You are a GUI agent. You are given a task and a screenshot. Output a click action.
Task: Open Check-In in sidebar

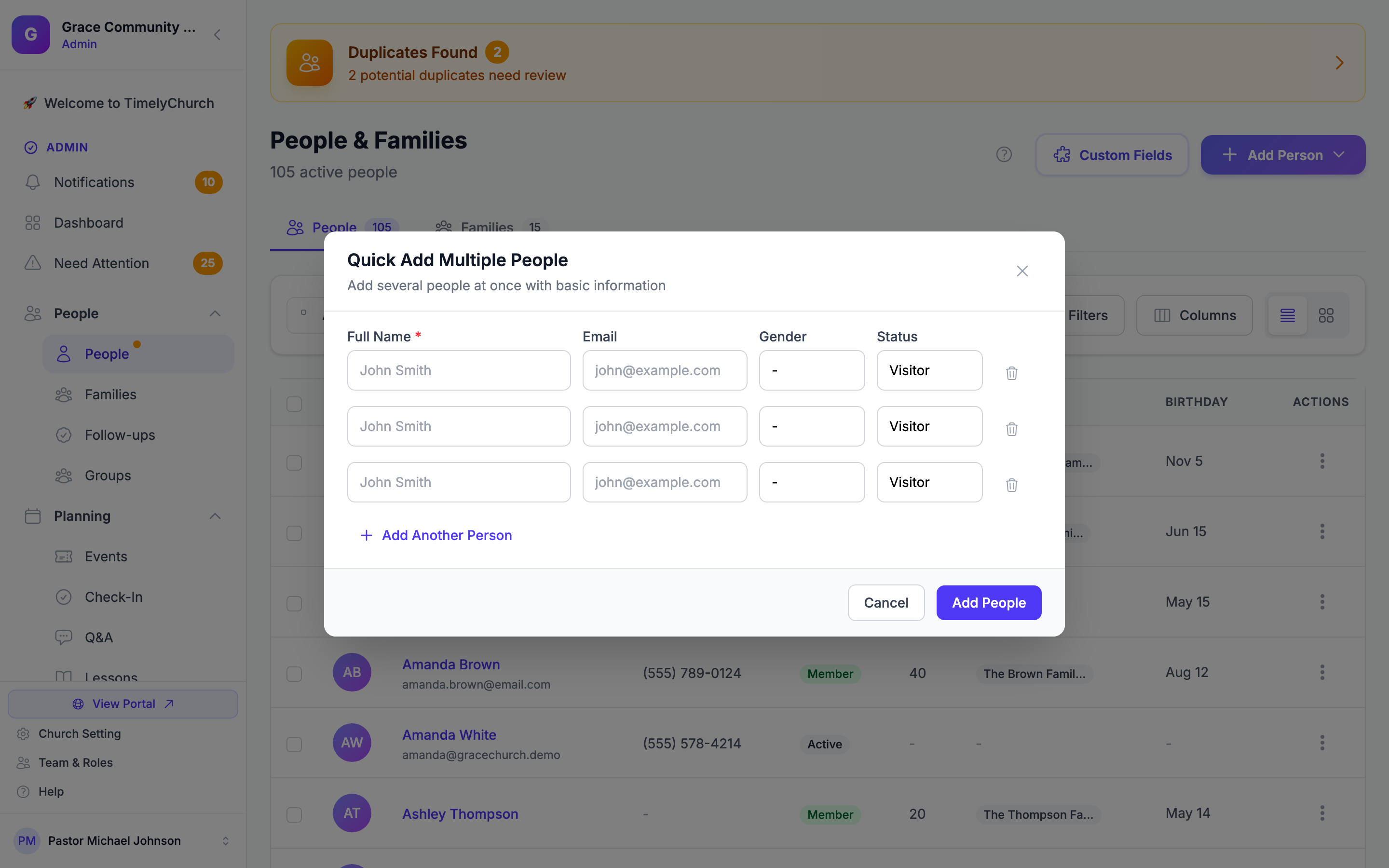point(138,597)
